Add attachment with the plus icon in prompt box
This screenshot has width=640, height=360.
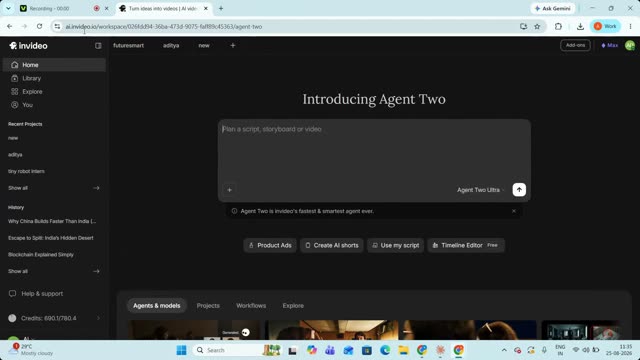[x=229, y=190]
